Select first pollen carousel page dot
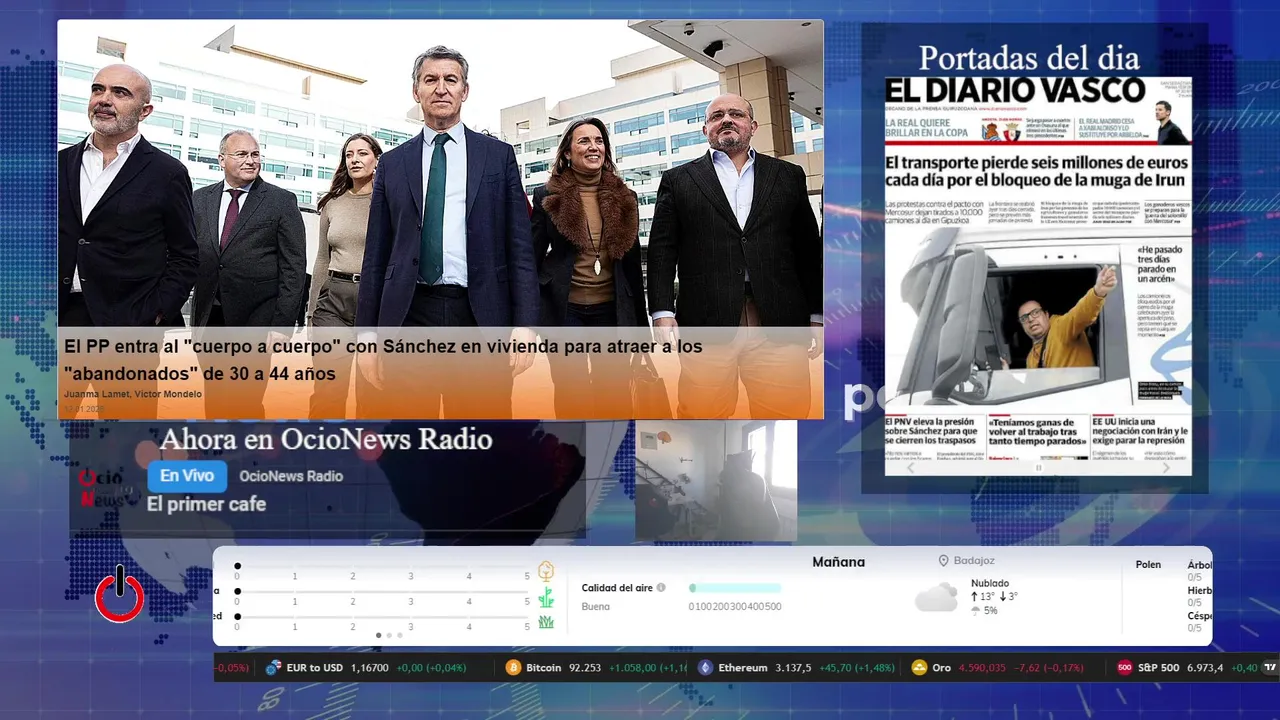The width and height of the screenshot is (1280, 720). tap(378, 635)
